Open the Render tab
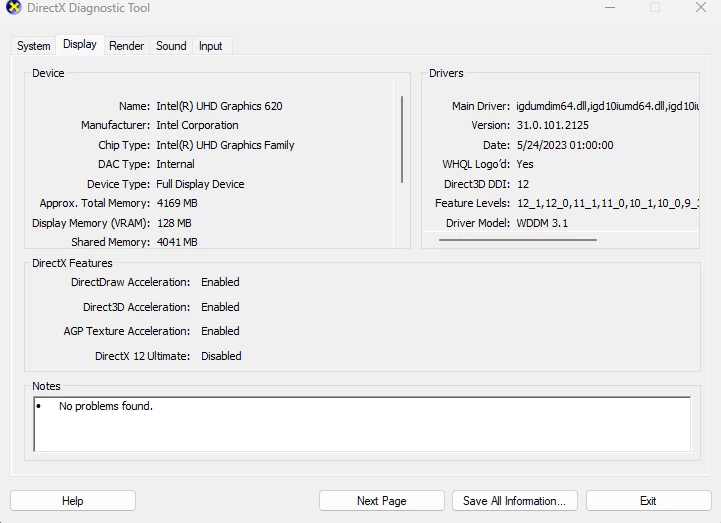 (x=126, y=46)
